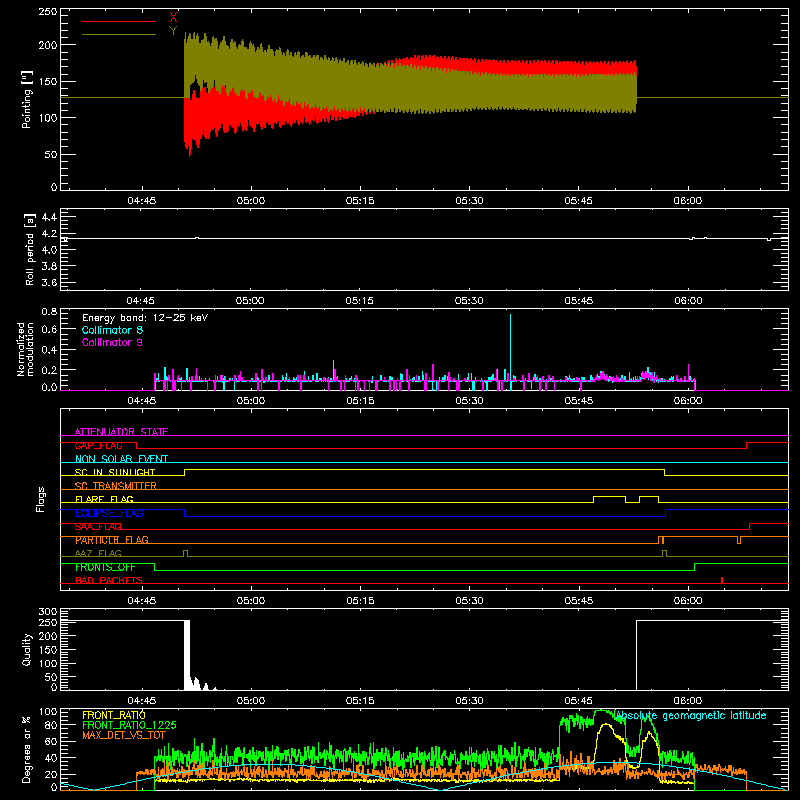The width and height of the screenshot is (800, 800).
Task: Click the 05:15 tick under Roll period plot
Action: coord(360,301)
